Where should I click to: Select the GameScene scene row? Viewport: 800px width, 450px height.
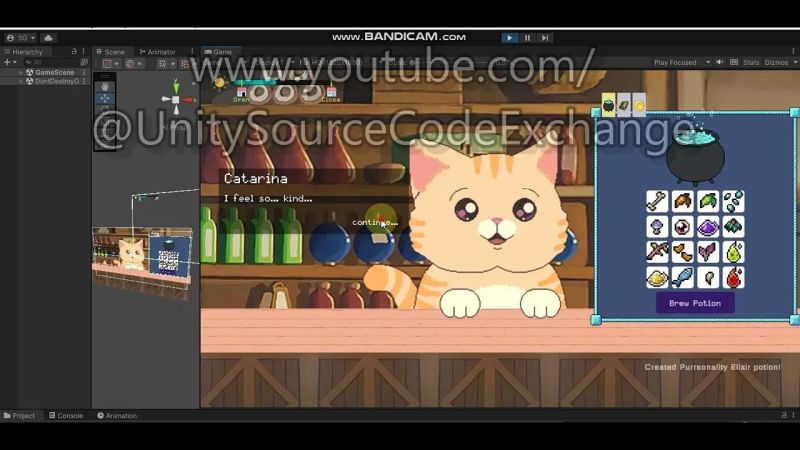(x=45, y=72)
